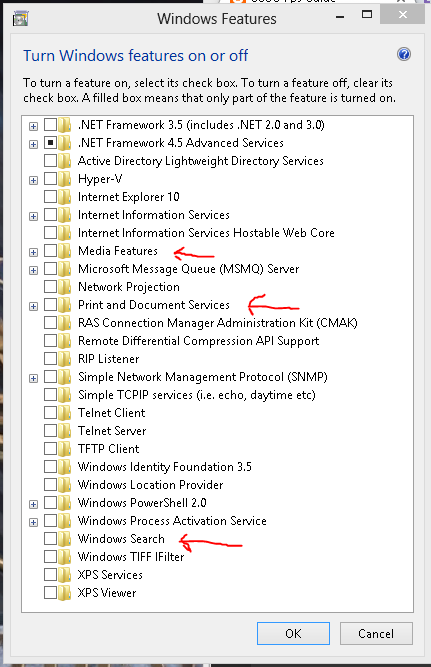Select the RIP Listener label

pos(108,359)
